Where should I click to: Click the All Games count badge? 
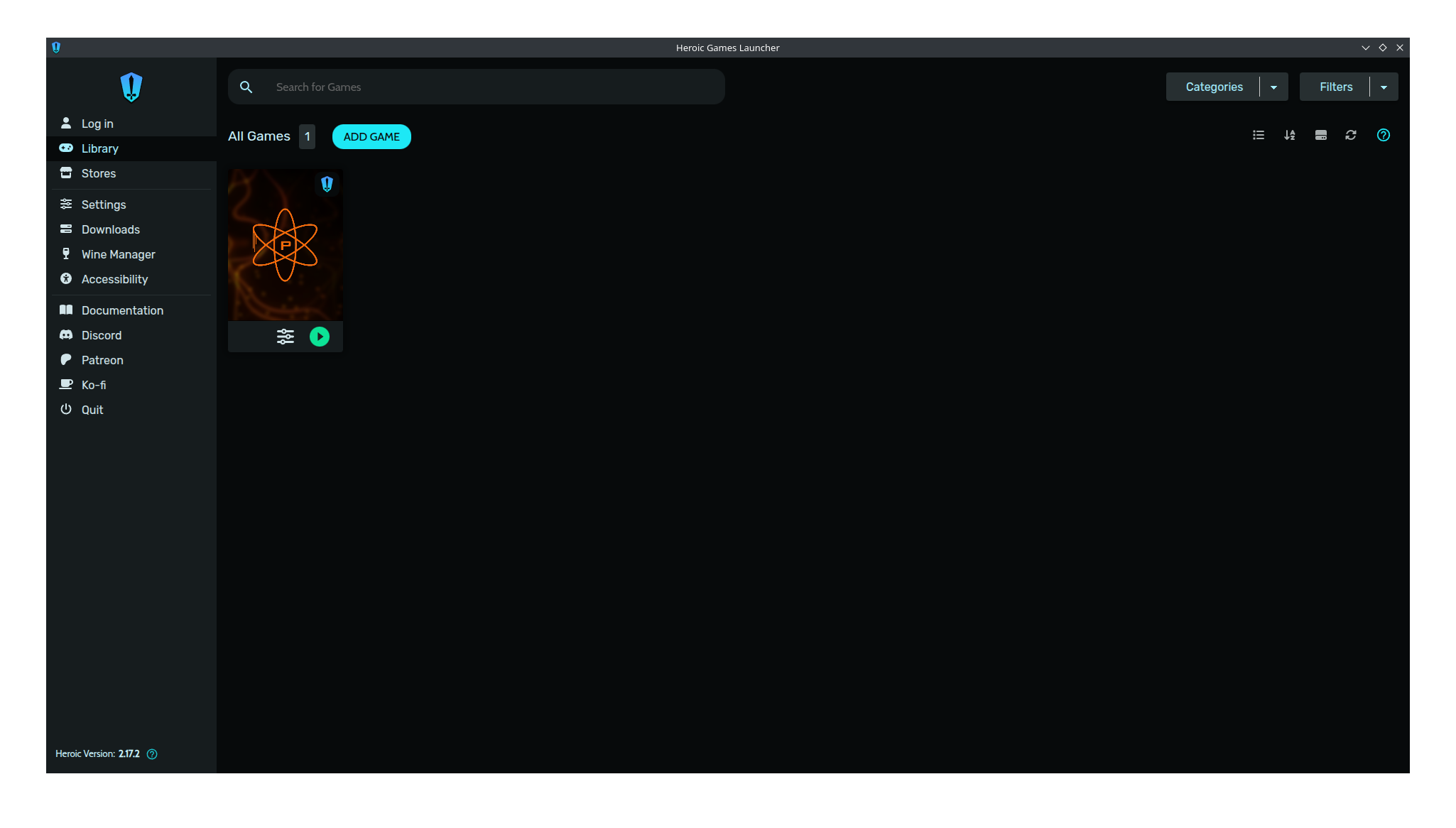[308, 136]
